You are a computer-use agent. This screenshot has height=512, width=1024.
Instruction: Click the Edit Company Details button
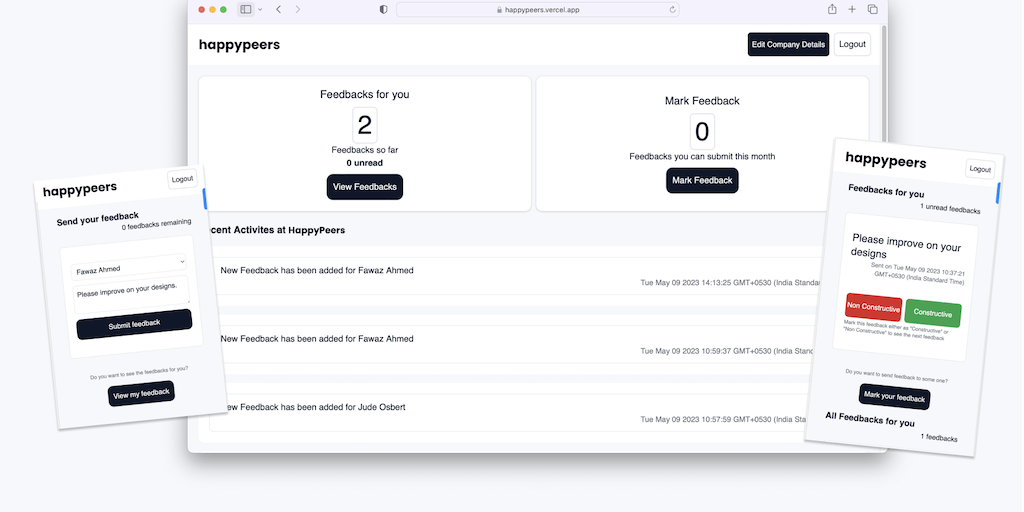[x=788, y=44]
